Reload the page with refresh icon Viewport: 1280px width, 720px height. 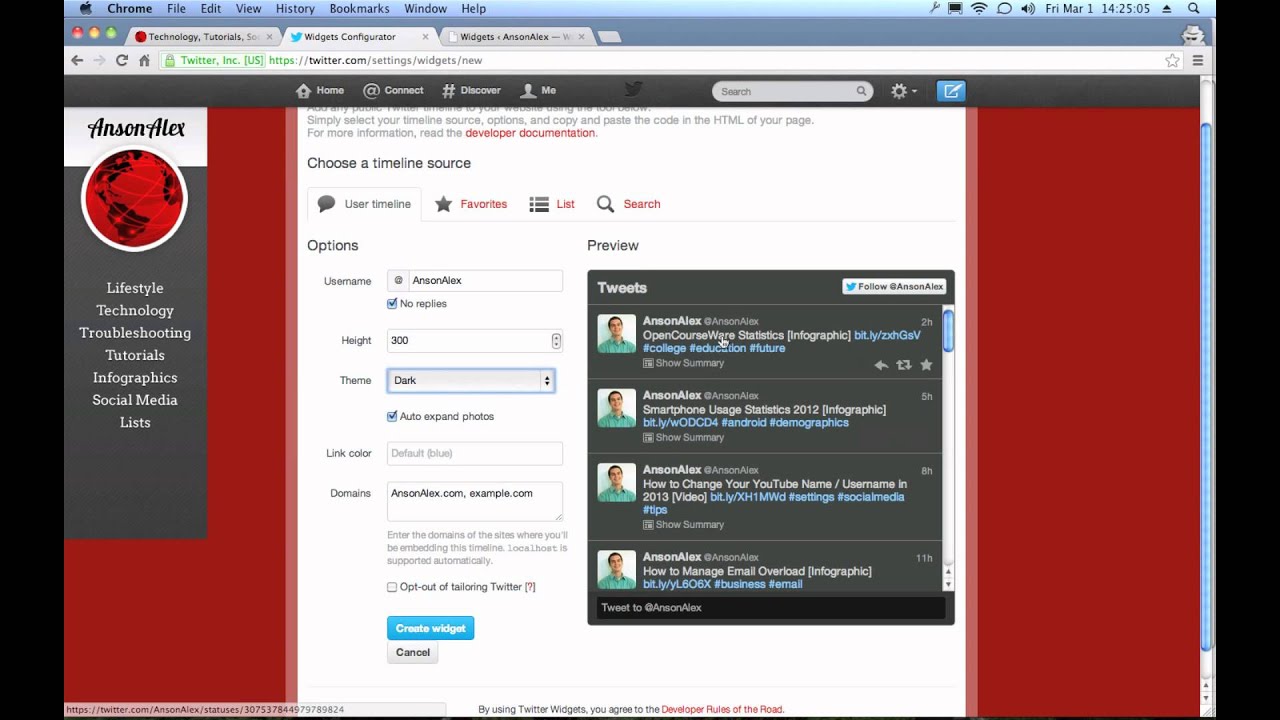pyautogui.click(x=122, y=60)
